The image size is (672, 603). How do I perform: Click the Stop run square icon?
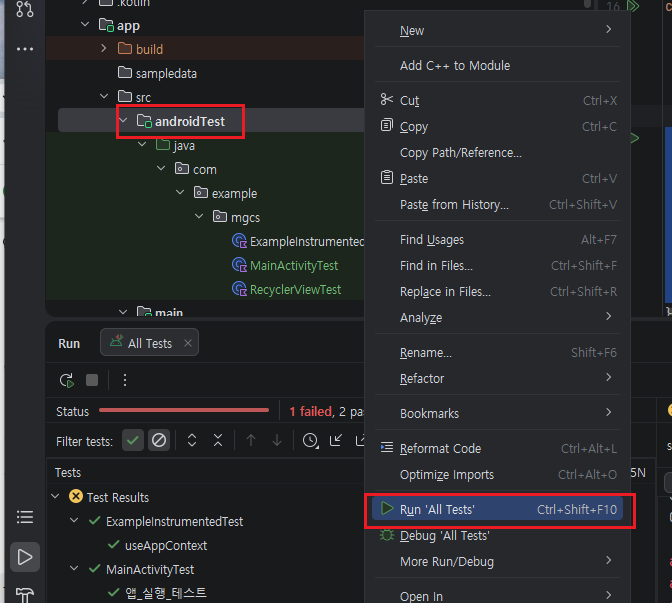click(x=92, y=380)
